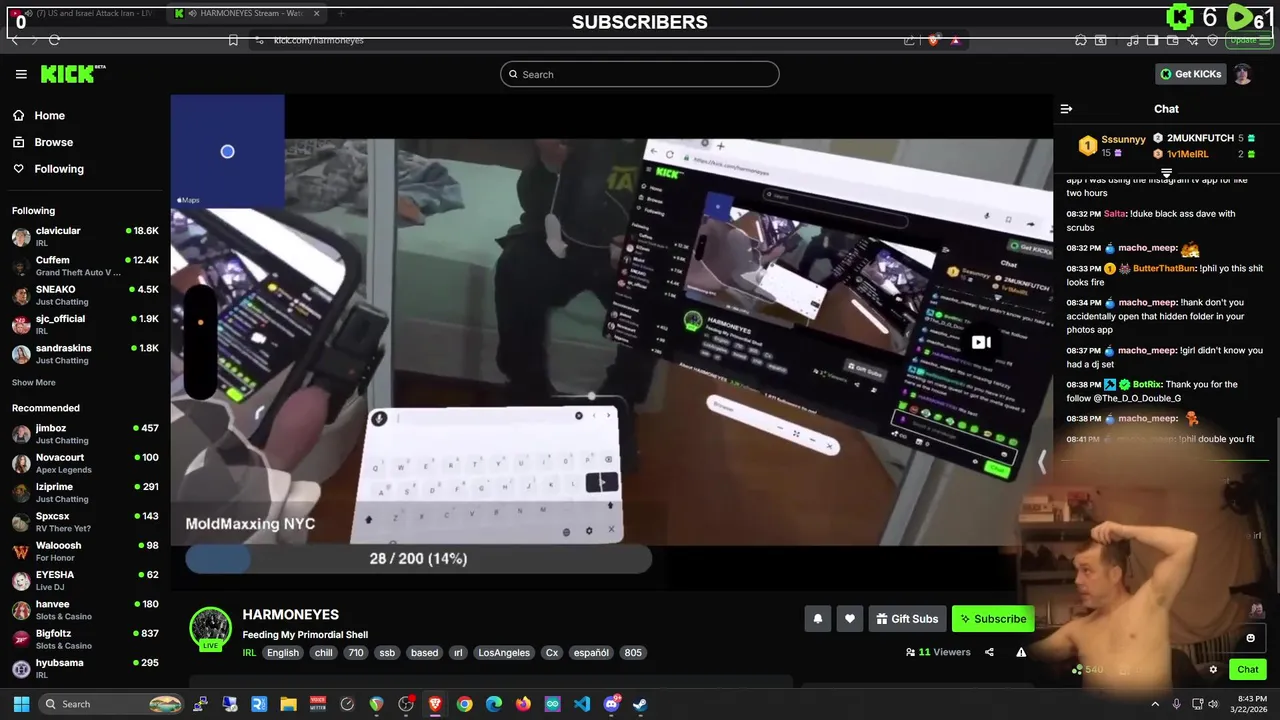Click the based tag
The width and height of the screenshot is (1280, 720).
click(425, 652)
